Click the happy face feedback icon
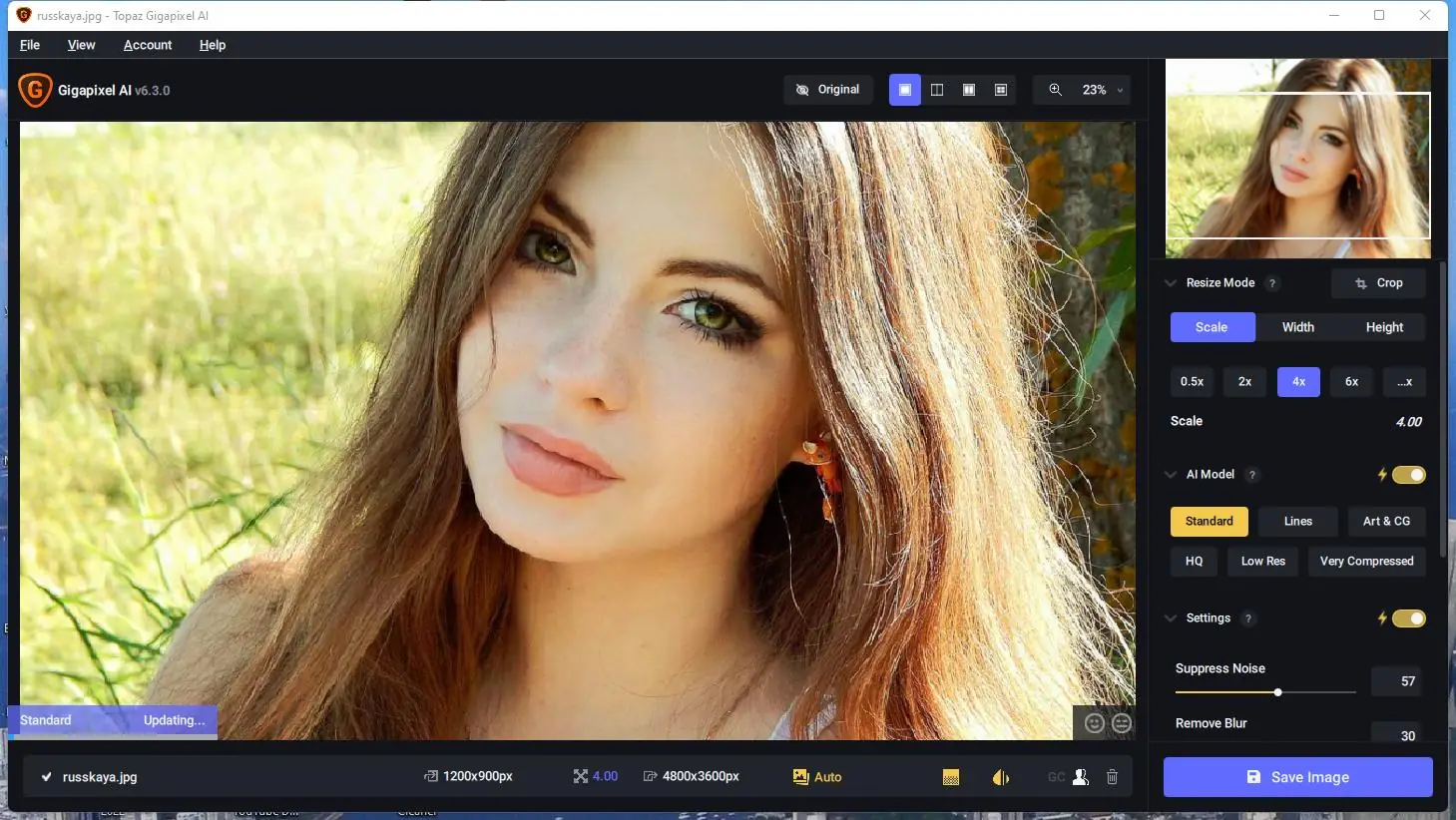 pyautogui.click(x=1095, y=723)
